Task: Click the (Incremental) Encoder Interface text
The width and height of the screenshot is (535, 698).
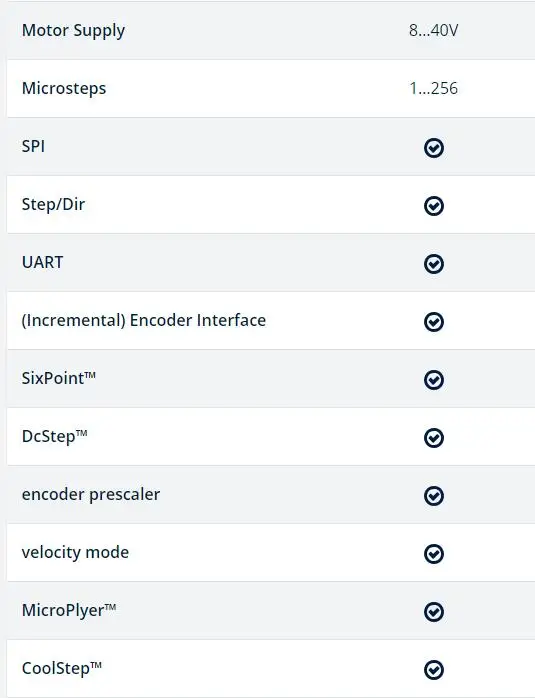Action: tap(144, 321)
